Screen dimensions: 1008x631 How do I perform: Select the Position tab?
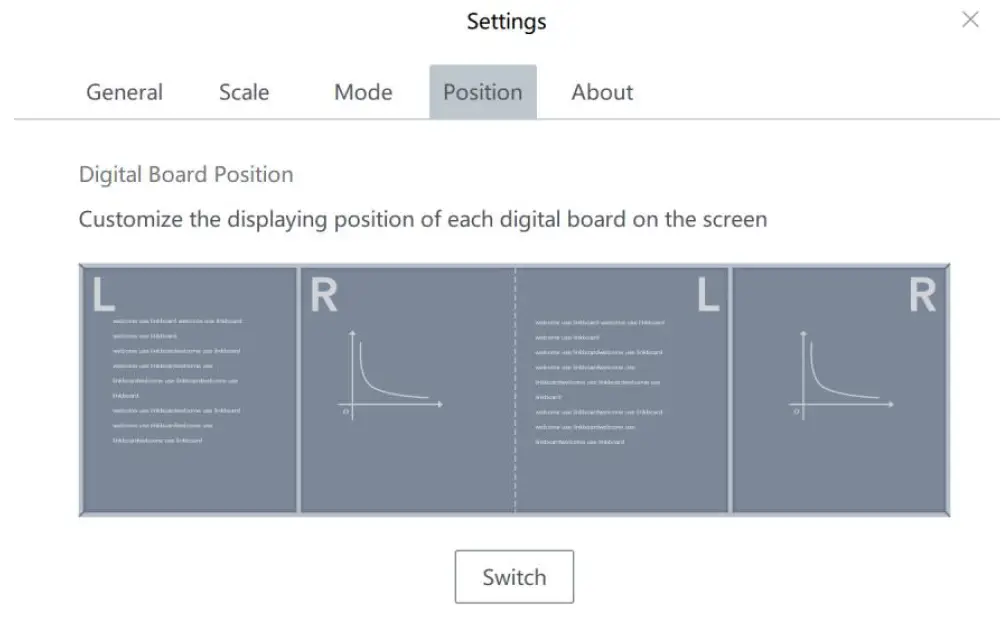tap(483, 92)
